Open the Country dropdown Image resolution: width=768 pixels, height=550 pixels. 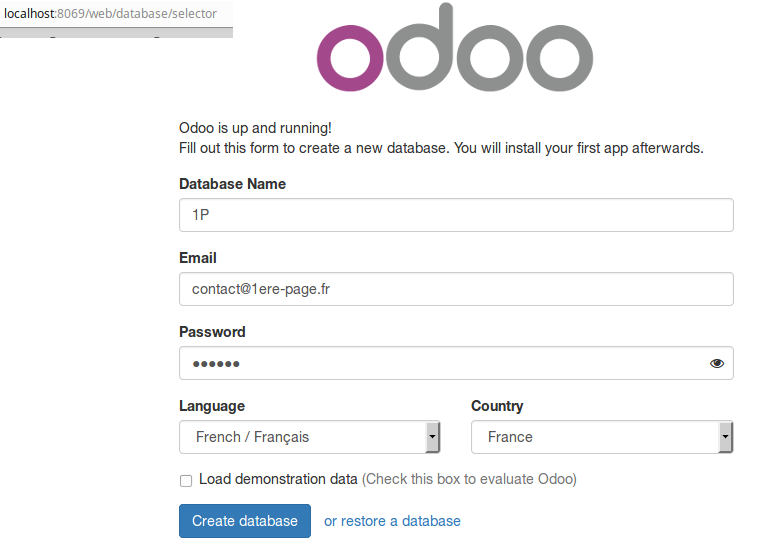point(602,437)
